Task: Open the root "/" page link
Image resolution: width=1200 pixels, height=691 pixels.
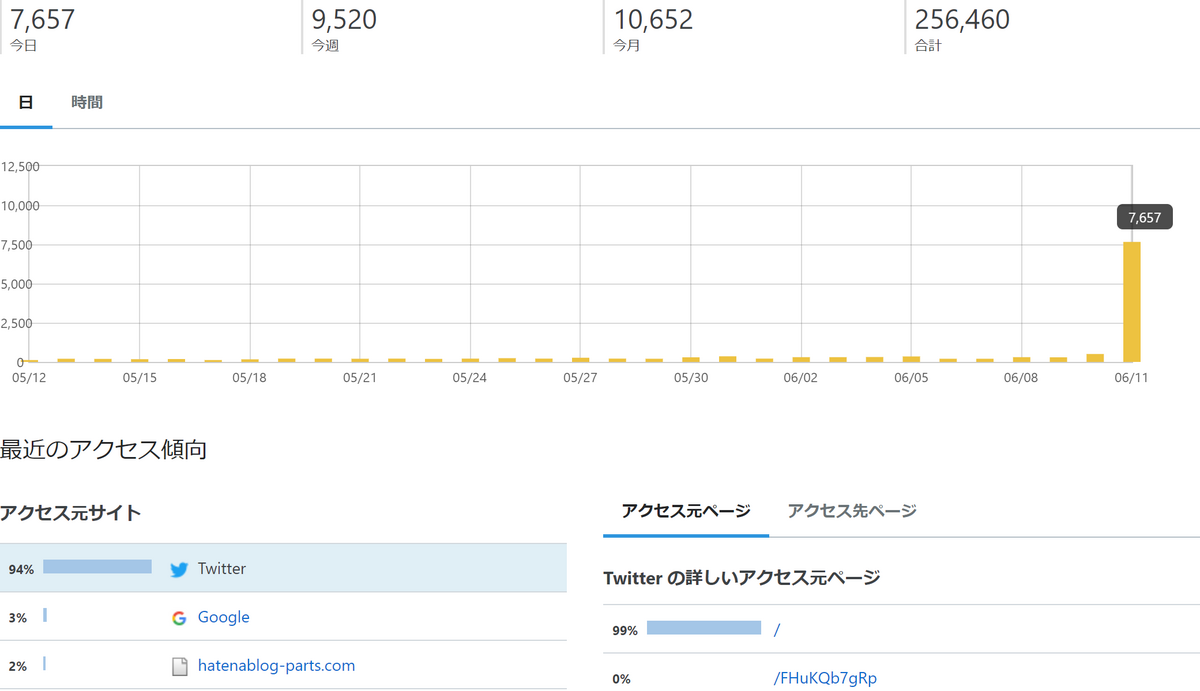Action: pyautogui.click(x=777, y=629)
